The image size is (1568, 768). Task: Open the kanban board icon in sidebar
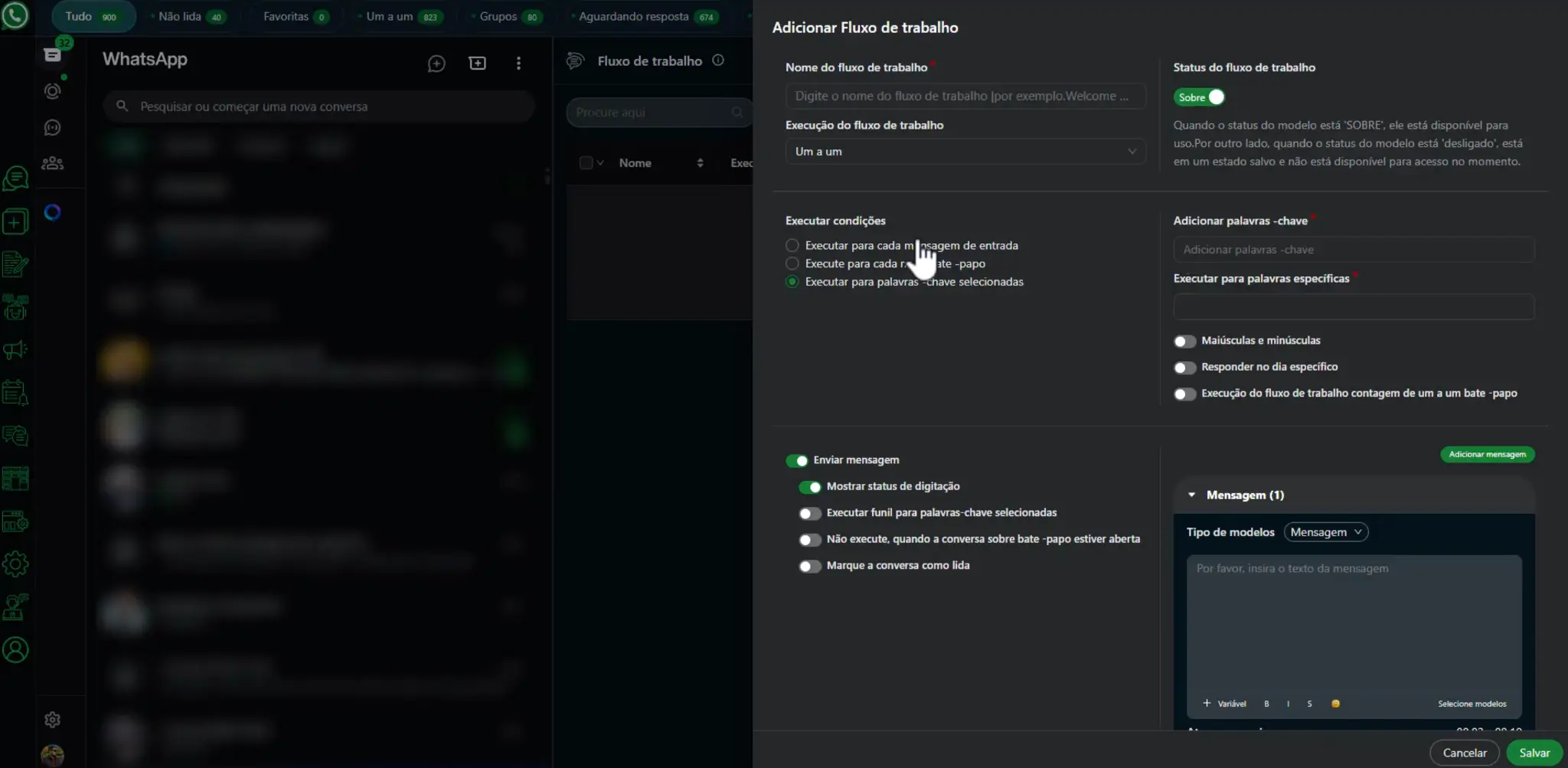(16, 478)
